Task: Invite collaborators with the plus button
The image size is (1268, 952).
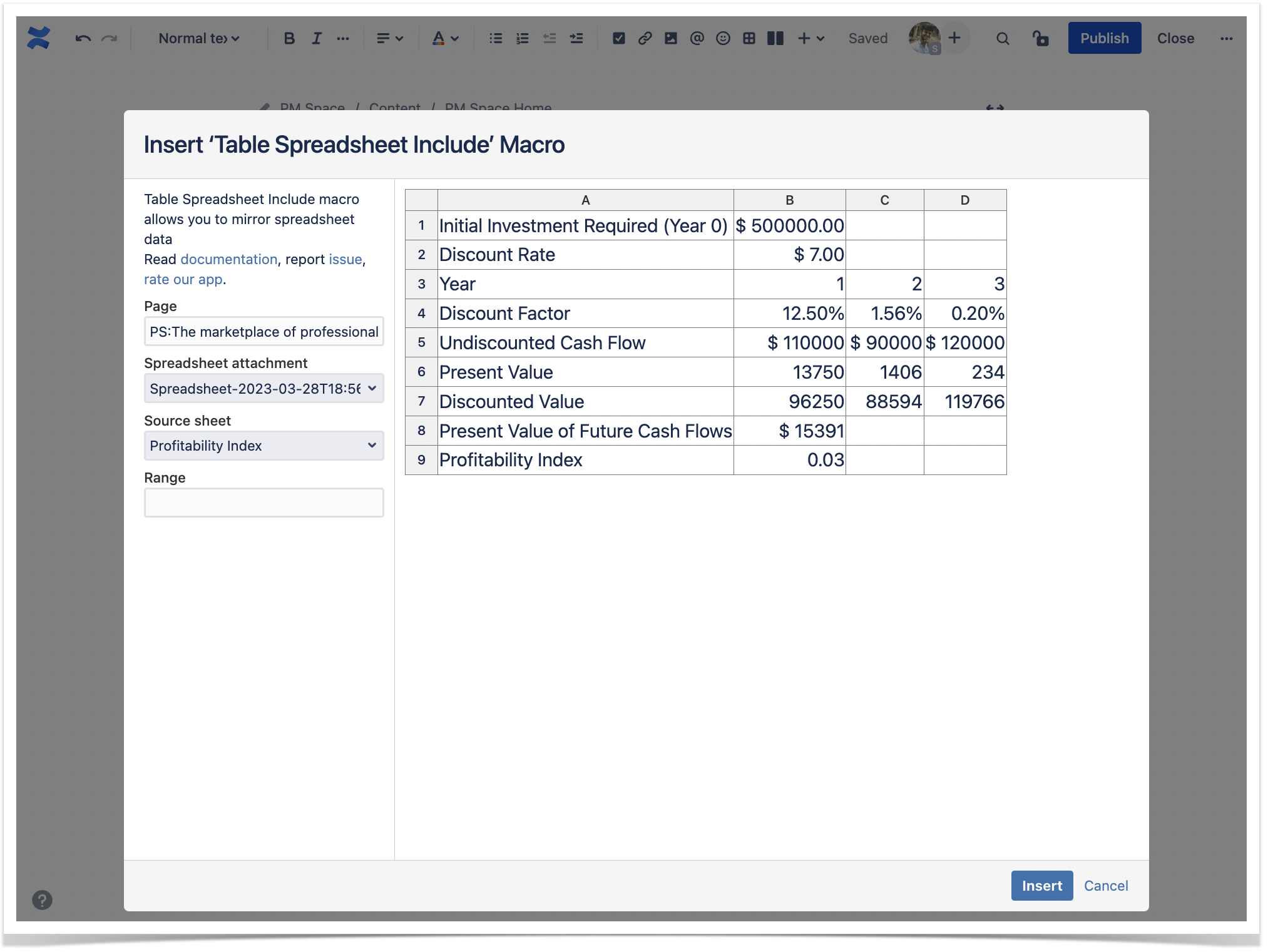Action: [x=954, y=38]
